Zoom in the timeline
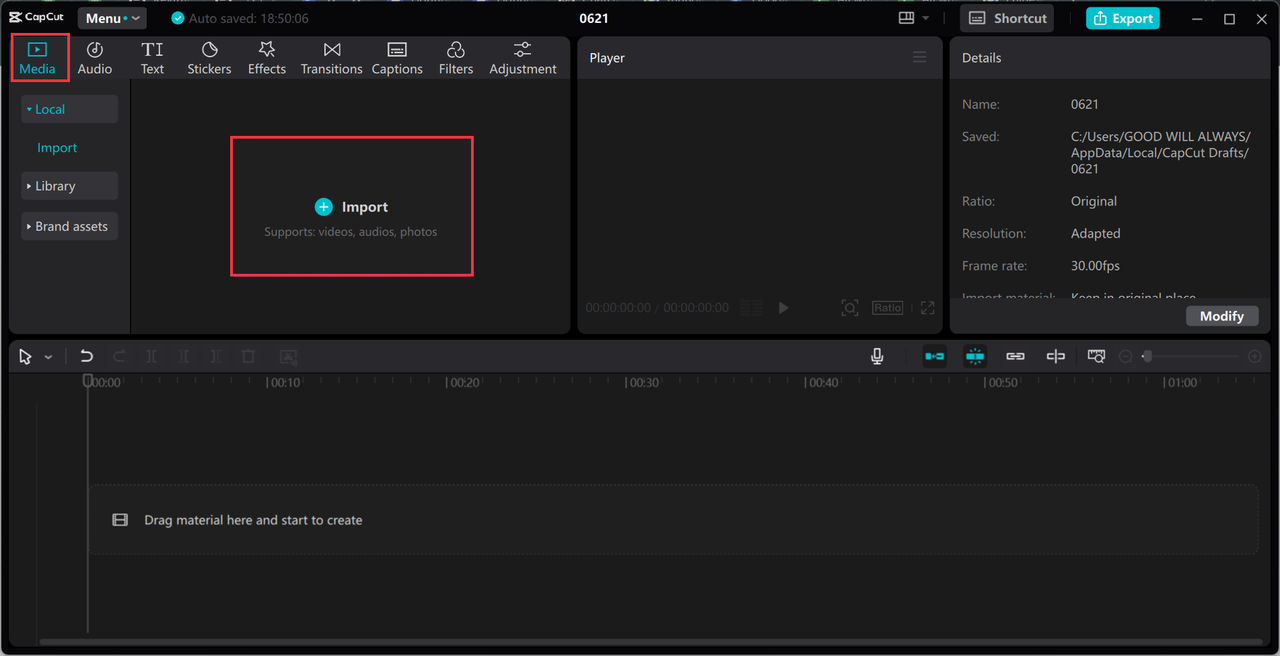Viewport: 1280px width, 656px height. click(x=1255, y=356)
